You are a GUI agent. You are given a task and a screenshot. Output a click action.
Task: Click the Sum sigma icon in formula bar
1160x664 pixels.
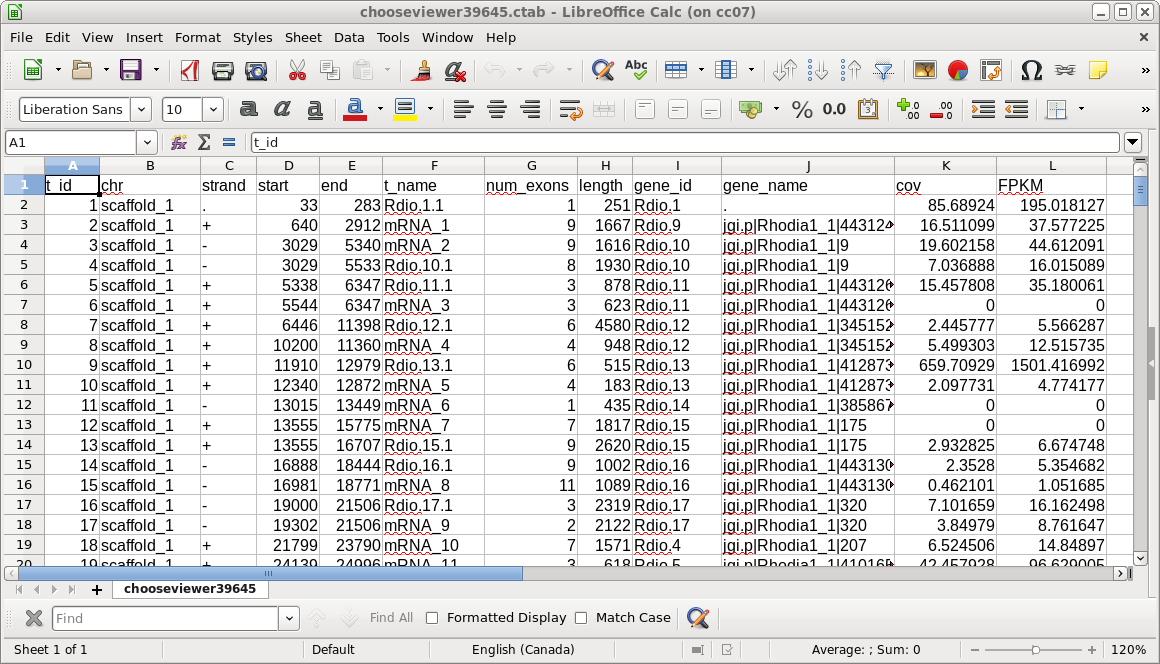pos(204,143)
